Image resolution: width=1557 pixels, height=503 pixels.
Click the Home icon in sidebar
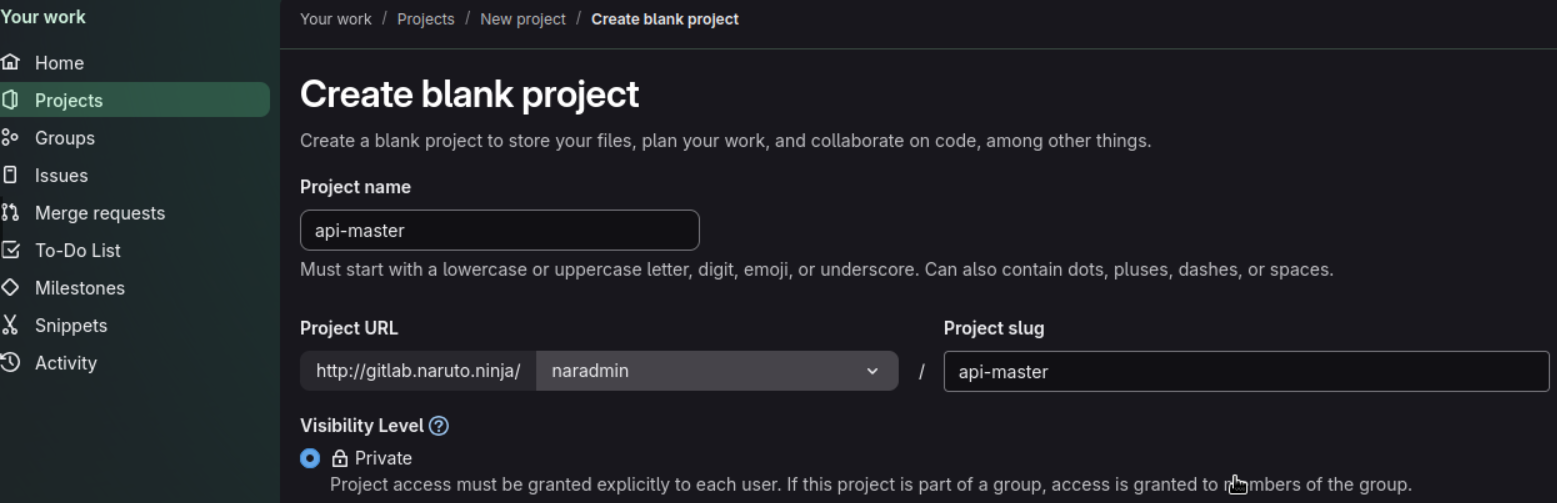(10, 63)
